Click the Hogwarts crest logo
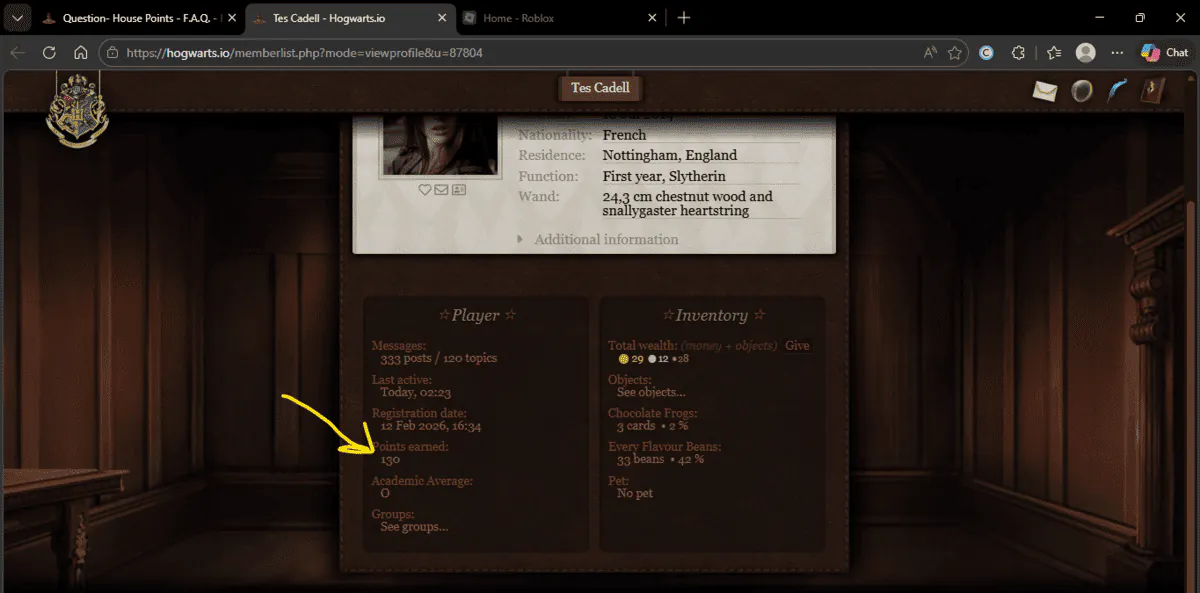The image size is (1200, 593). tap(77, 110)
